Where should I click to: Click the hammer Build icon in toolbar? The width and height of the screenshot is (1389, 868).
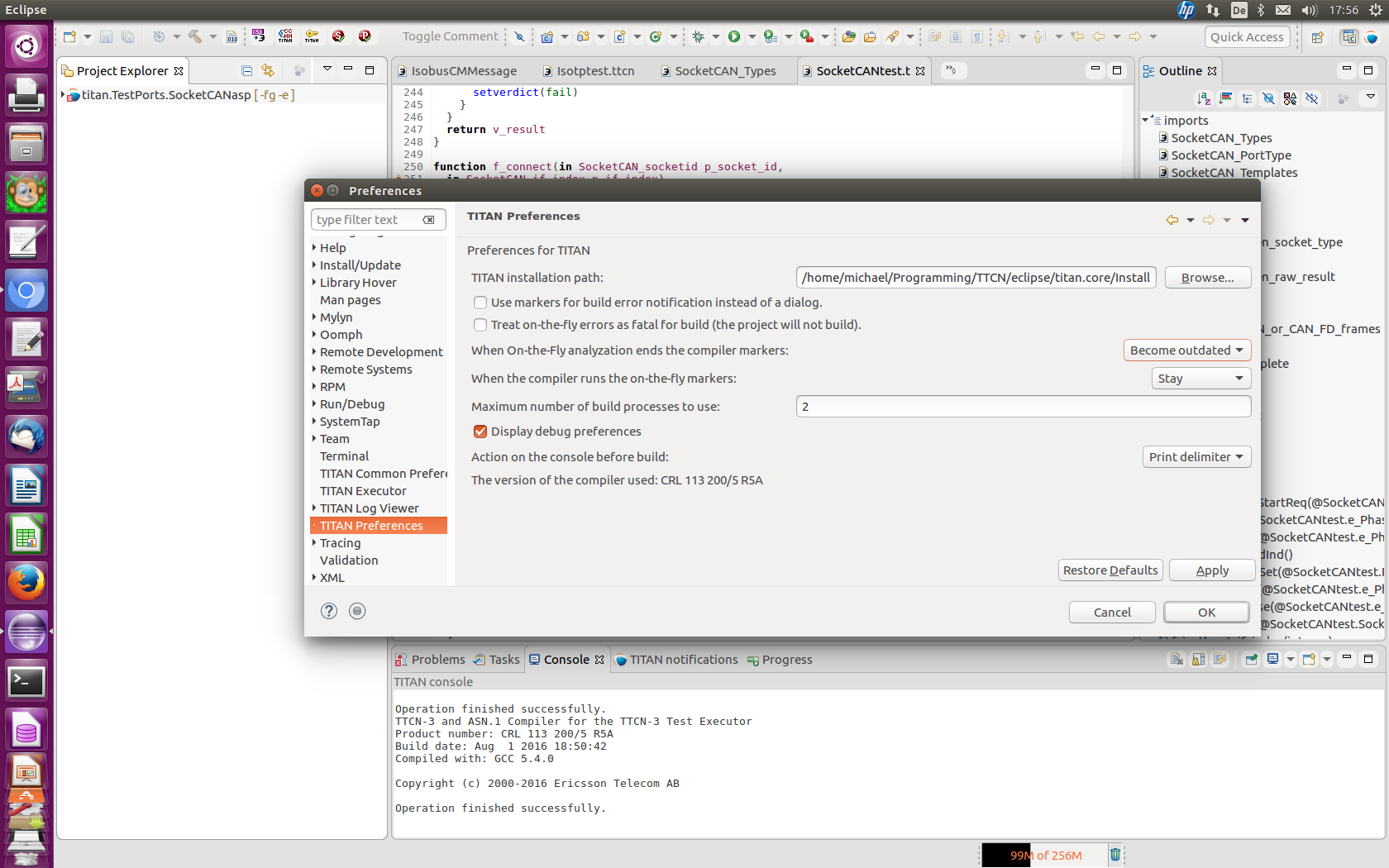tap(195, 36)
